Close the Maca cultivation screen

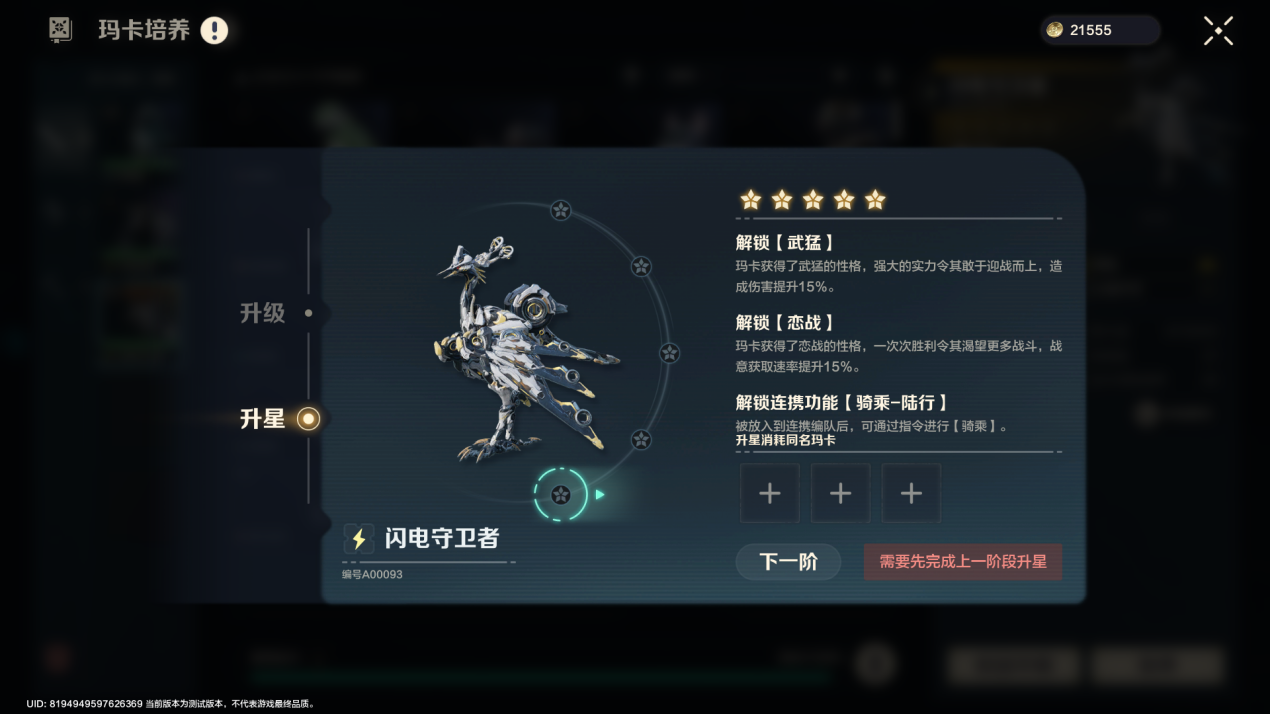tap(1218, 30)
